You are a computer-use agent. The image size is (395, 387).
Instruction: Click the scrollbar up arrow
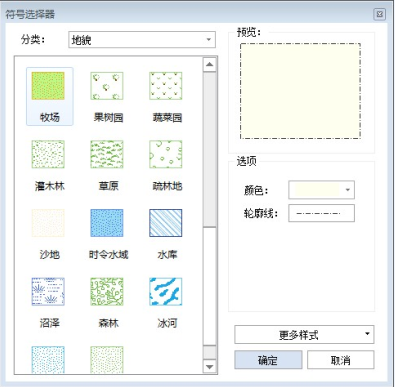click(210, 64)
